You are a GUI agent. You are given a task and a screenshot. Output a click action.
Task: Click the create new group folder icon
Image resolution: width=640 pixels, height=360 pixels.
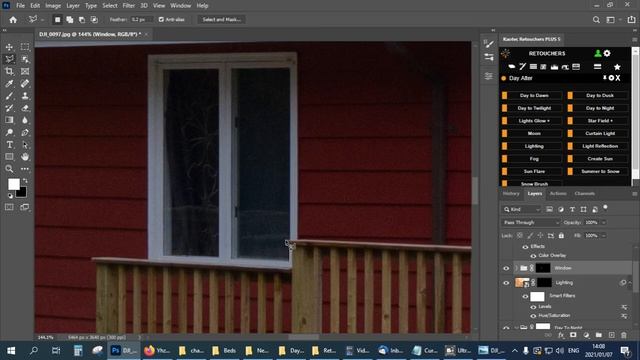[x=598, y=335]
